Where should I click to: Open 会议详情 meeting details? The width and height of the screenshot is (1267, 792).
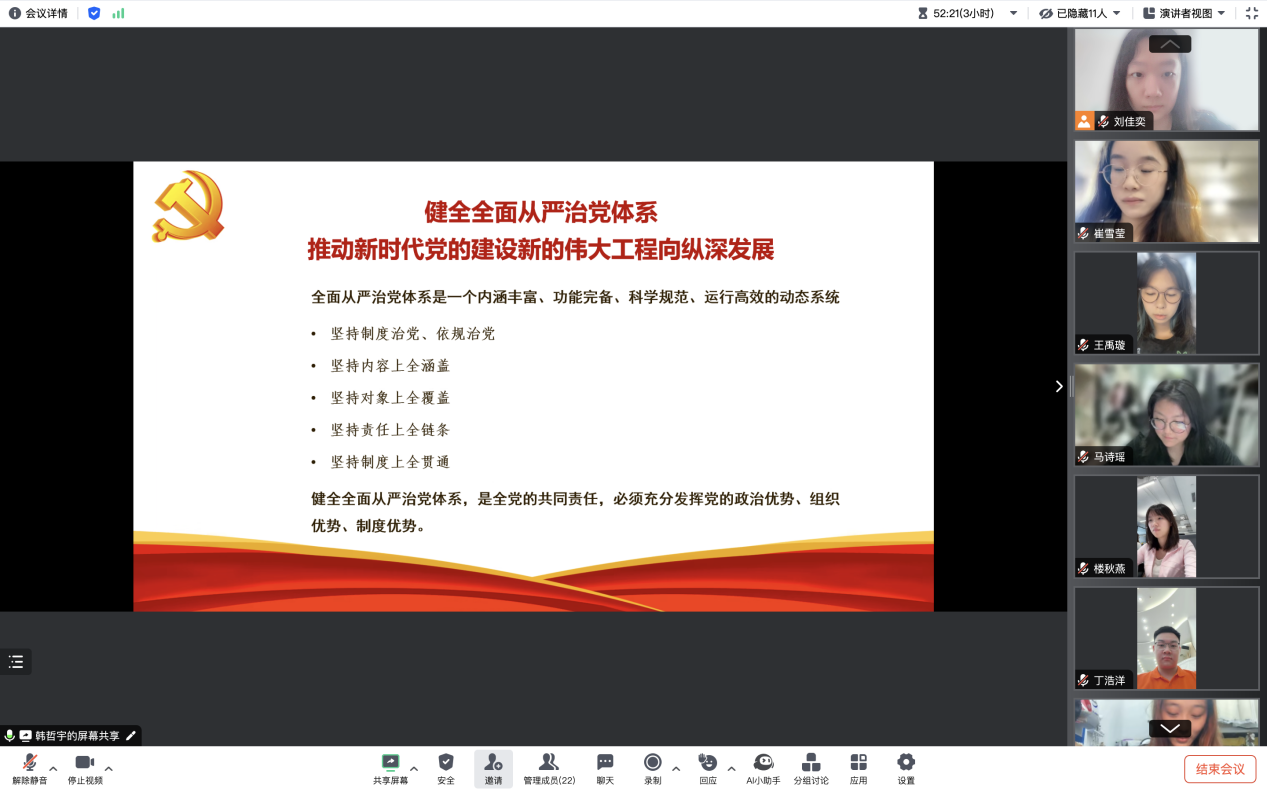(38, 13)
